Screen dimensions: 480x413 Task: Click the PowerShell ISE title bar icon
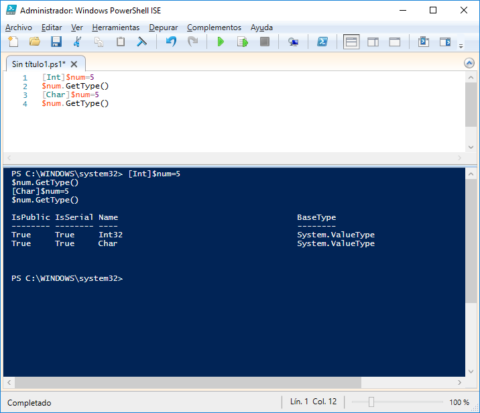(x=11, y=10)
